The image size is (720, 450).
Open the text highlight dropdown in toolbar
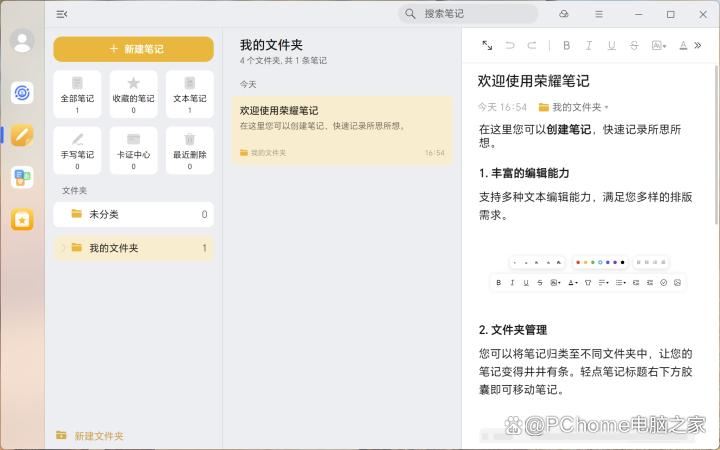click(x=659, y=45)
